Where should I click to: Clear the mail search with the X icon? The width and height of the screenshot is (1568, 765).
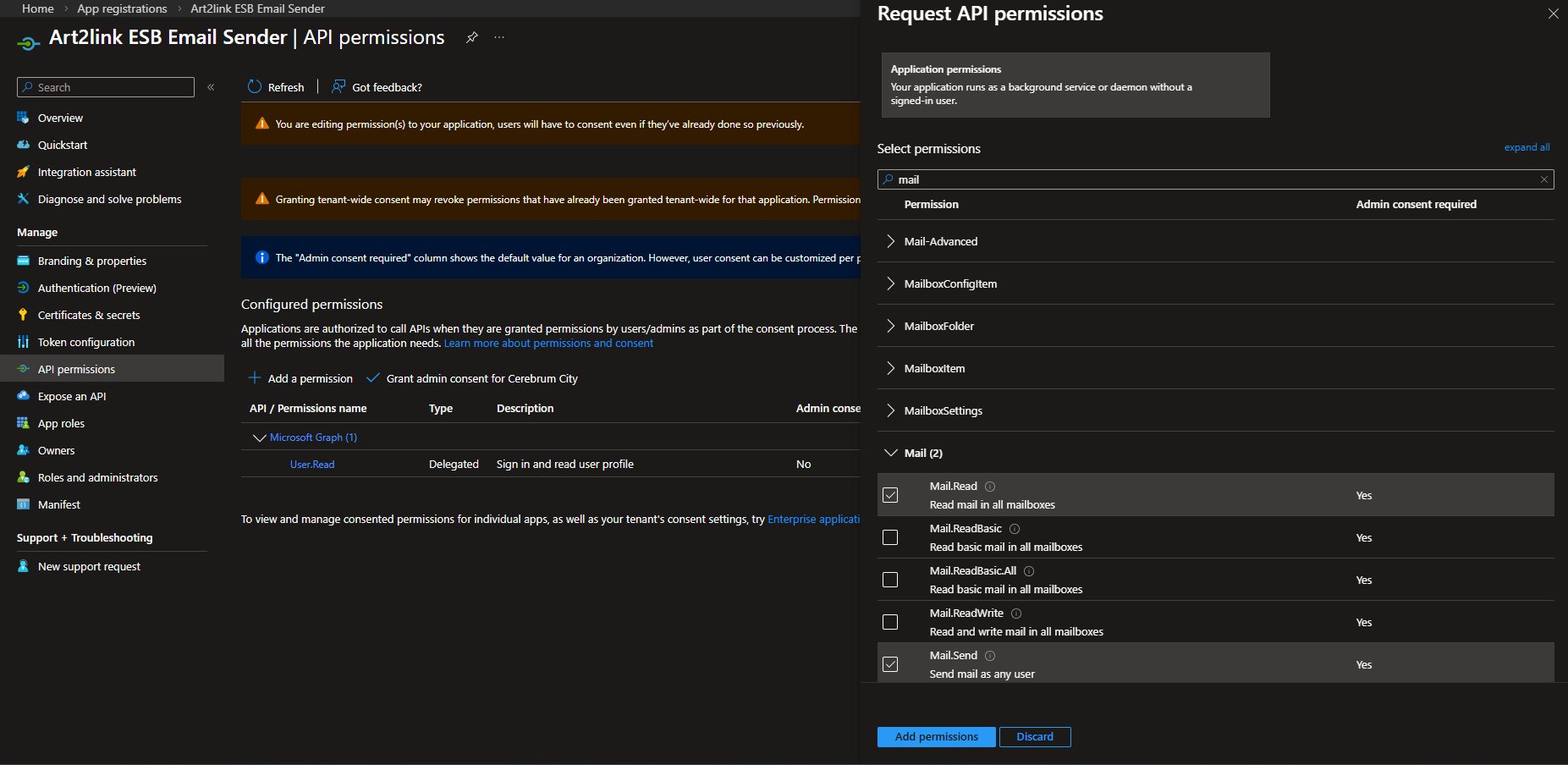pyautogui.click(x=1544, y=179)
